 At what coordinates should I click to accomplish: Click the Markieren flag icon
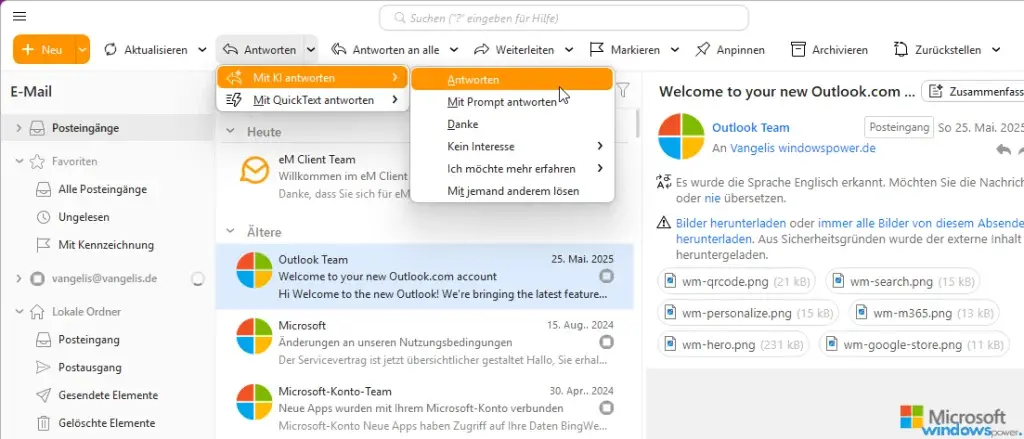tap(596, 50)
